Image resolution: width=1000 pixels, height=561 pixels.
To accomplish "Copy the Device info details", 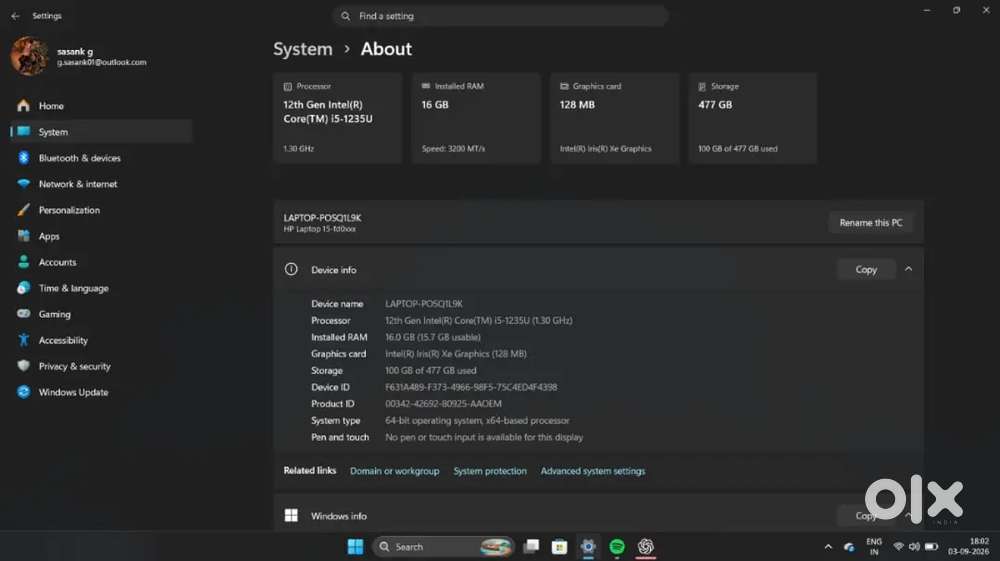I will pyautogui.click(x=866, y=270).
